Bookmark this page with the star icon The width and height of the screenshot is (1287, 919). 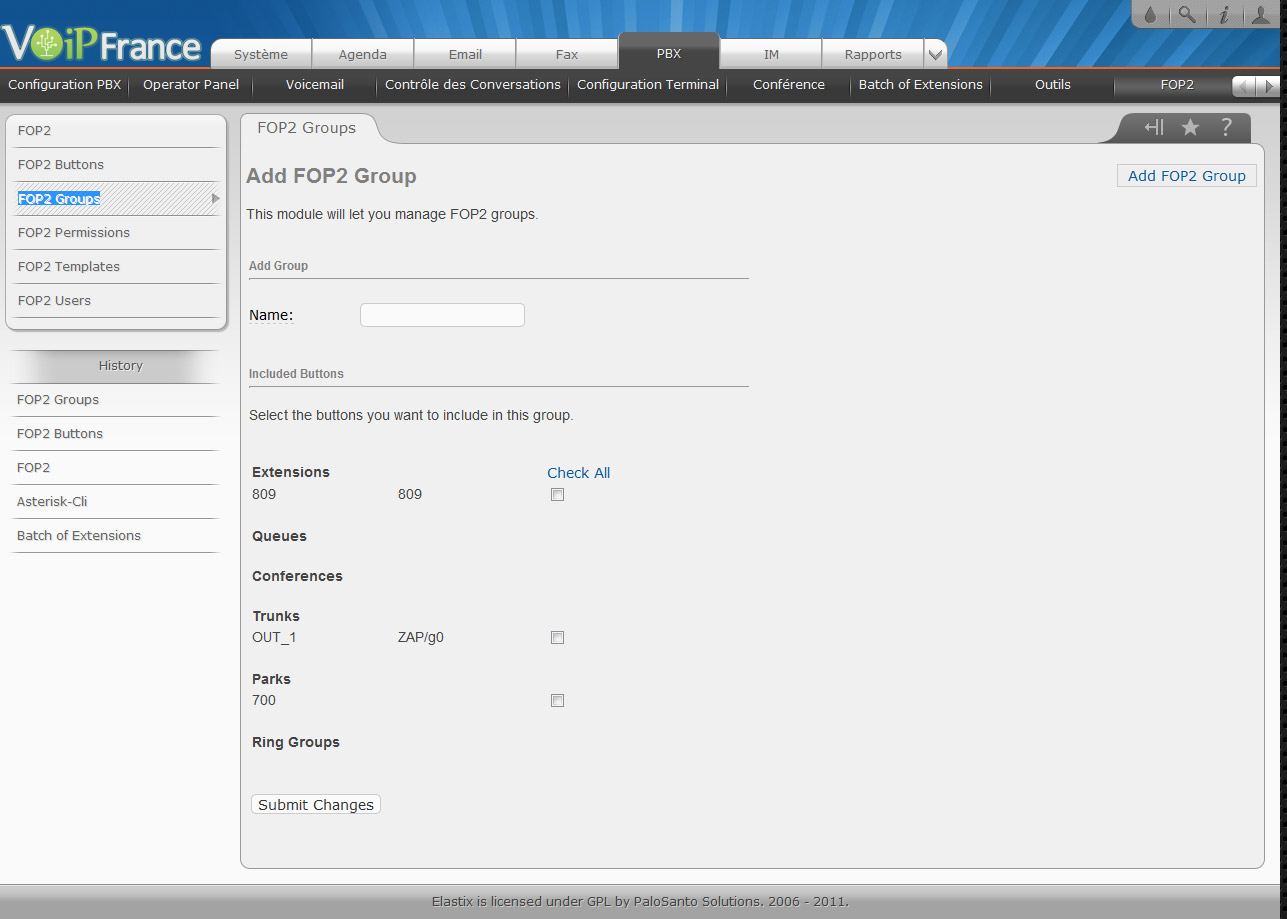tap(1190, 127)
